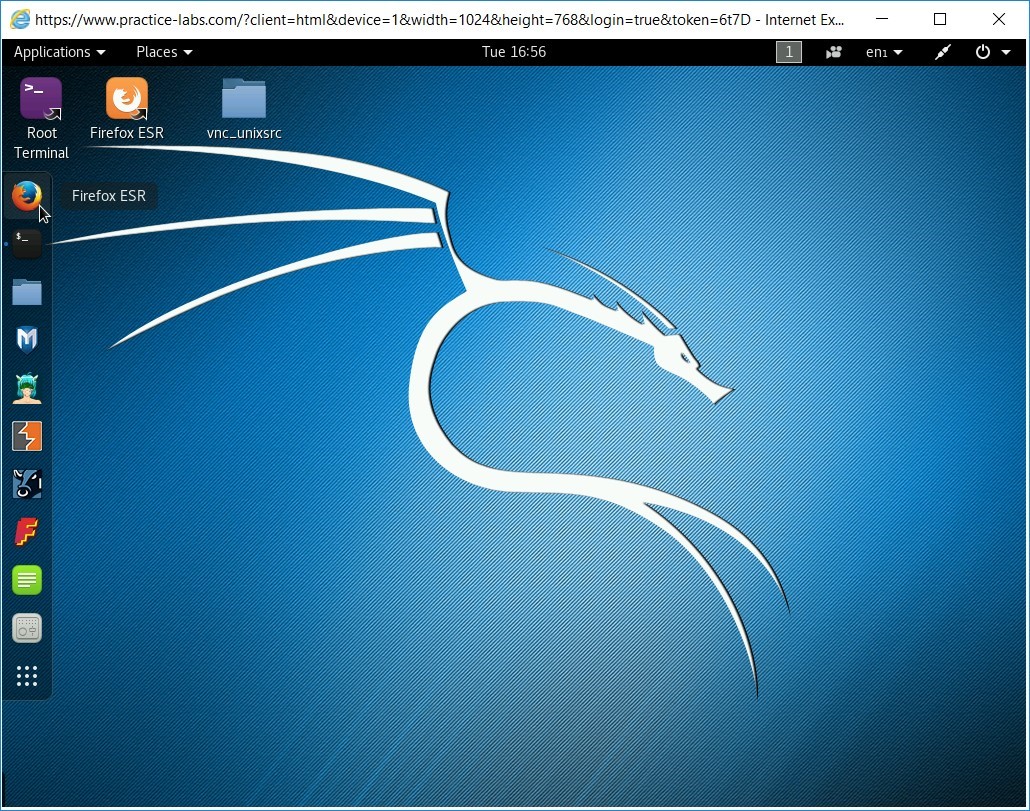Minimize the Internet Explorer window
Image resolution: width=1030 pixels, height=811 pixels.
coord(882,19)
